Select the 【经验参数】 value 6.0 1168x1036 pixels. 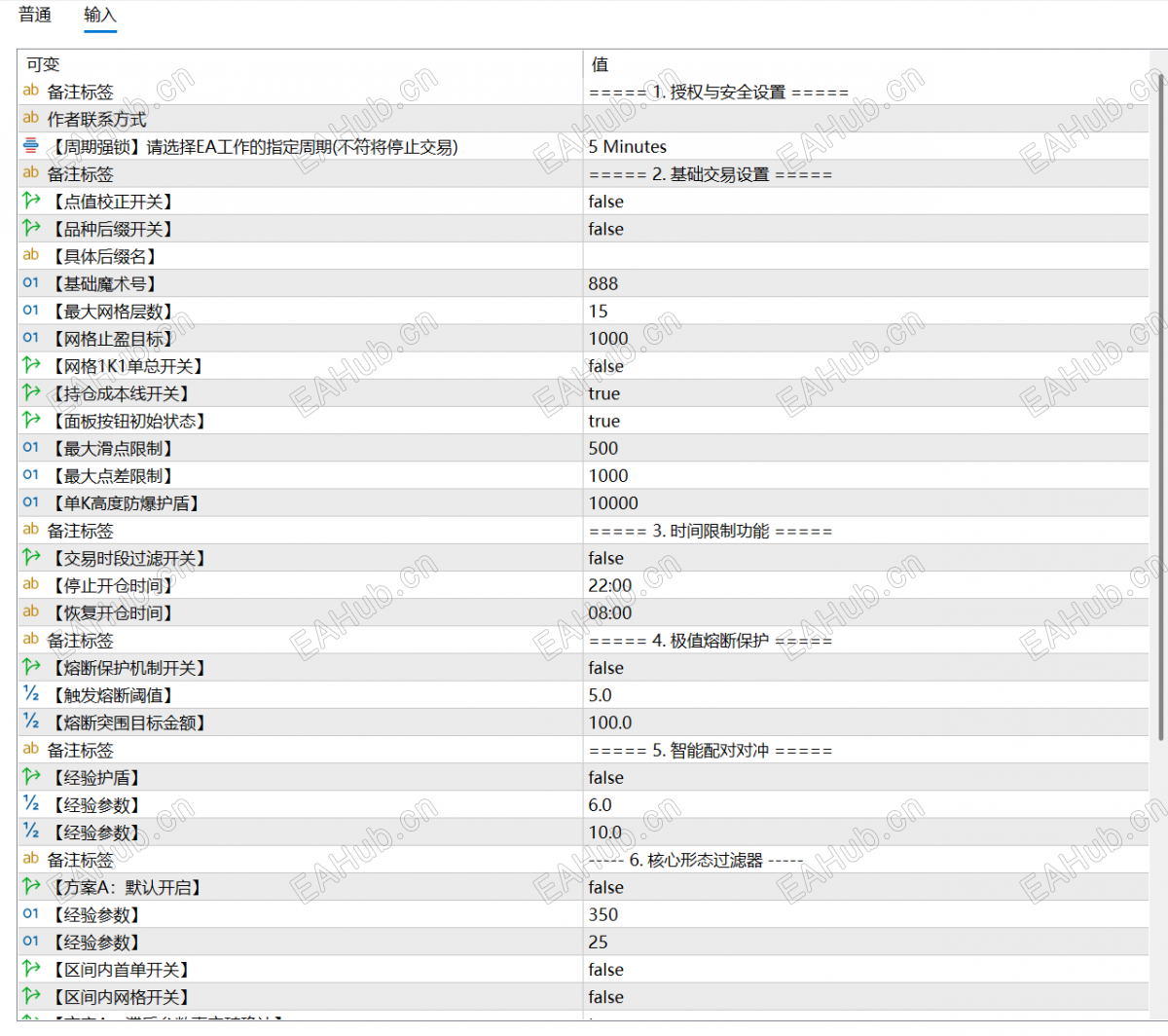[x=600, y=805]
